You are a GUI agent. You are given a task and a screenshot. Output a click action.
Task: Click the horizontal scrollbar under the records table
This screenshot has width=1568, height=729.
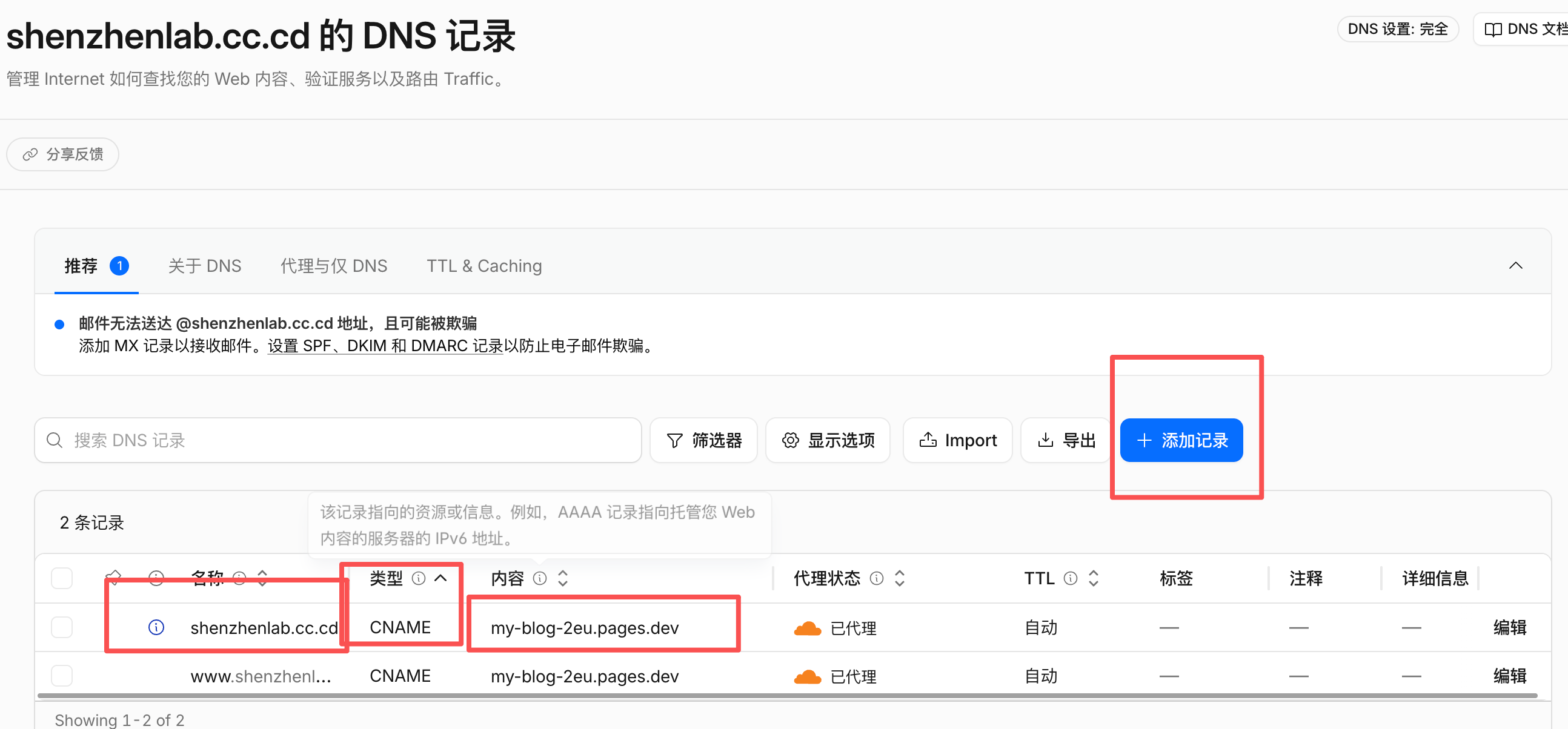787,696
